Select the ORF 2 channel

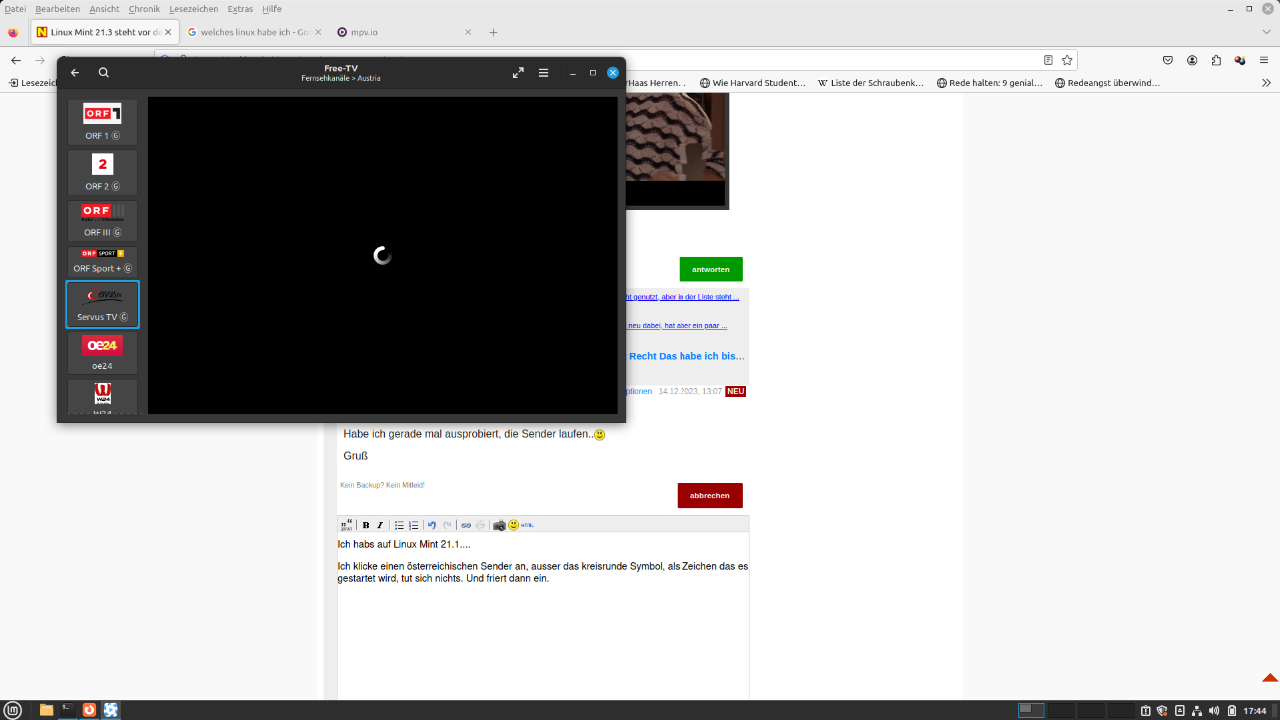tap(102, 172)
